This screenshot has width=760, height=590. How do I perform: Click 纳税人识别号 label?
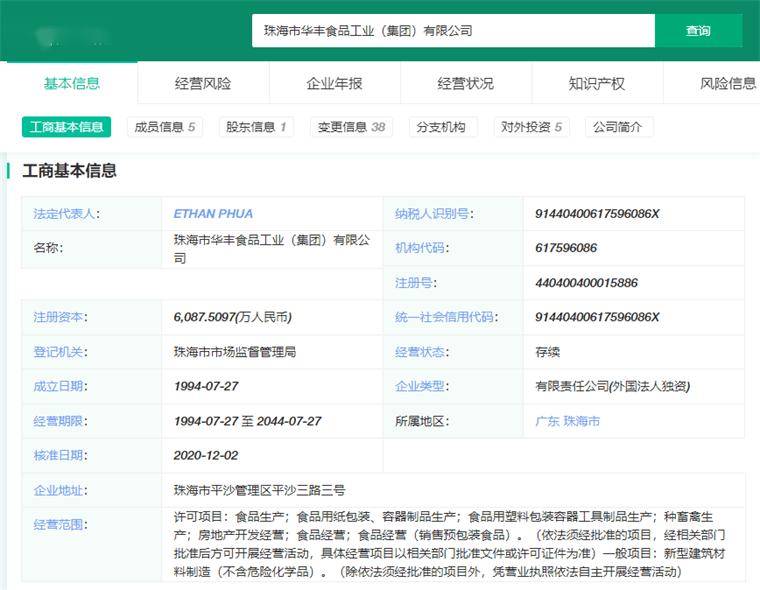434,214
